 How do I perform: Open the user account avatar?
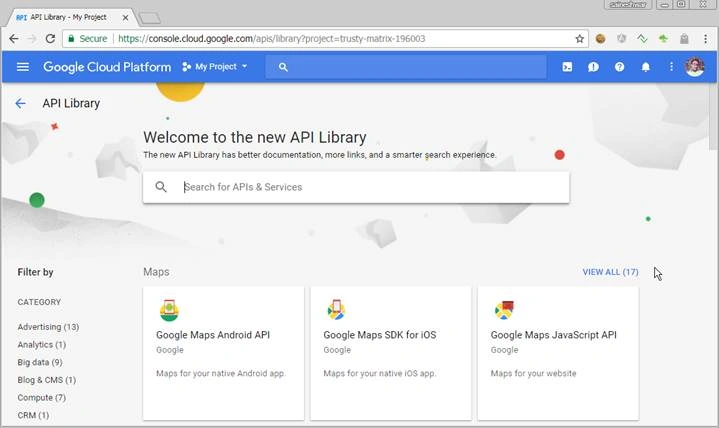(695, 67)
